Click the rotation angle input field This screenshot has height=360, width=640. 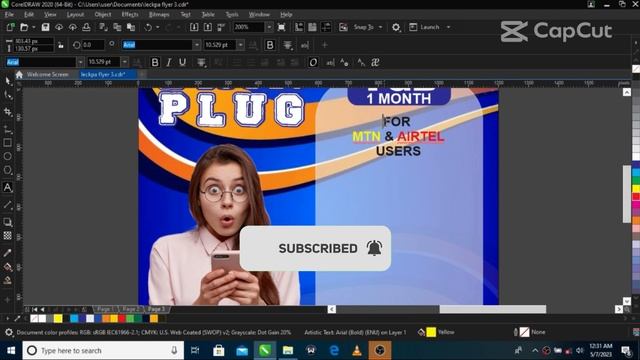(93, 45)
